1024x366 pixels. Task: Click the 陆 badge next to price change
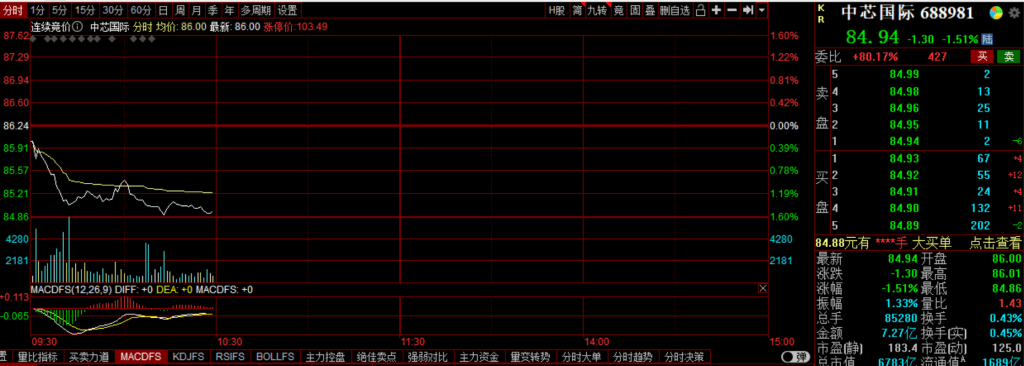tap(987, 39)
